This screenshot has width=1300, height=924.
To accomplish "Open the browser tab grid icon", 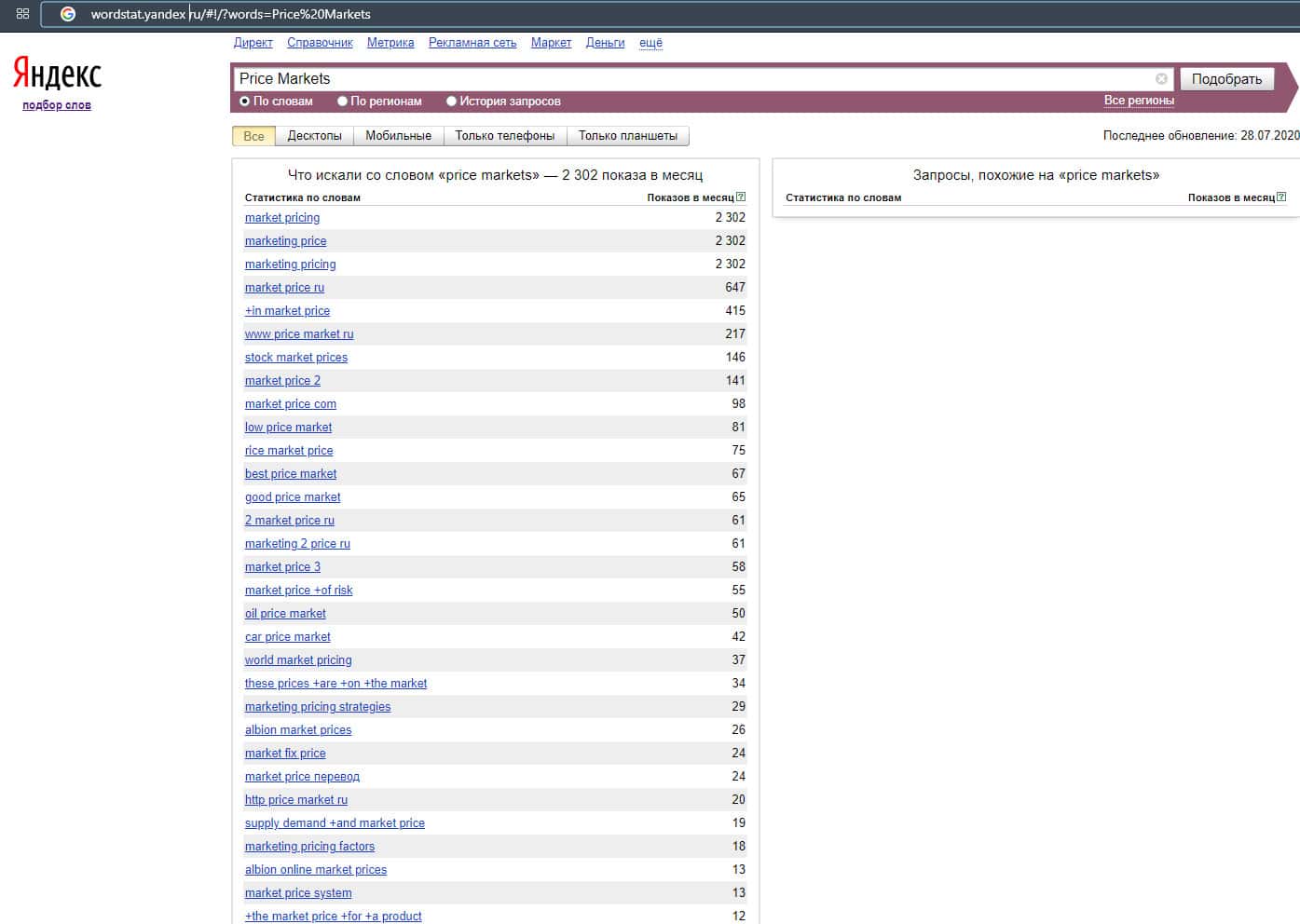I will click(x=22, y=14).
